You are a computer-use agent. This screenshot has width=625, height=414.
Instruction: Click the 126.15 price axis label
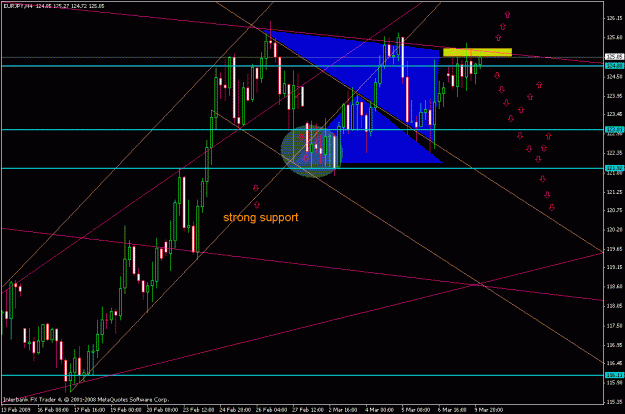pyautogui.click(x=614, y=18)
